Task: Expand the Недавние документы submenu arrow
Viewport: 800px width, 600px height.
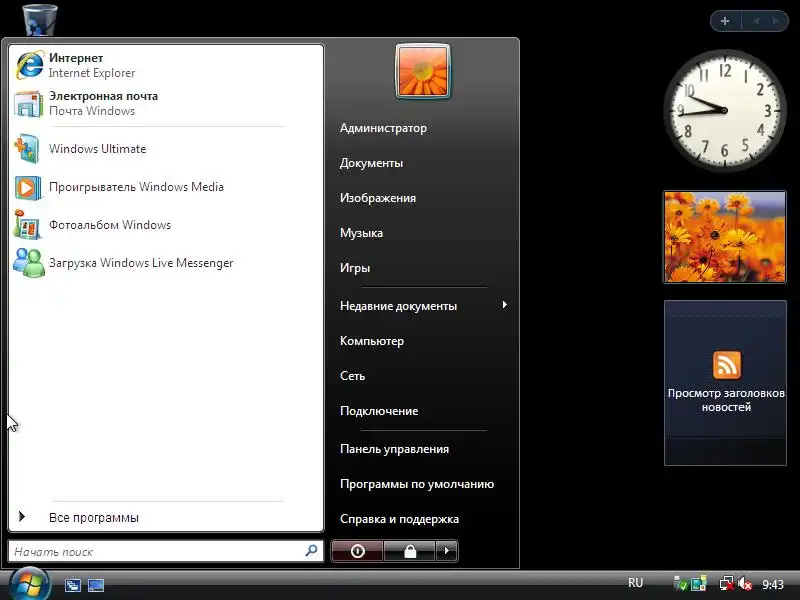Action: coord(505,305)
